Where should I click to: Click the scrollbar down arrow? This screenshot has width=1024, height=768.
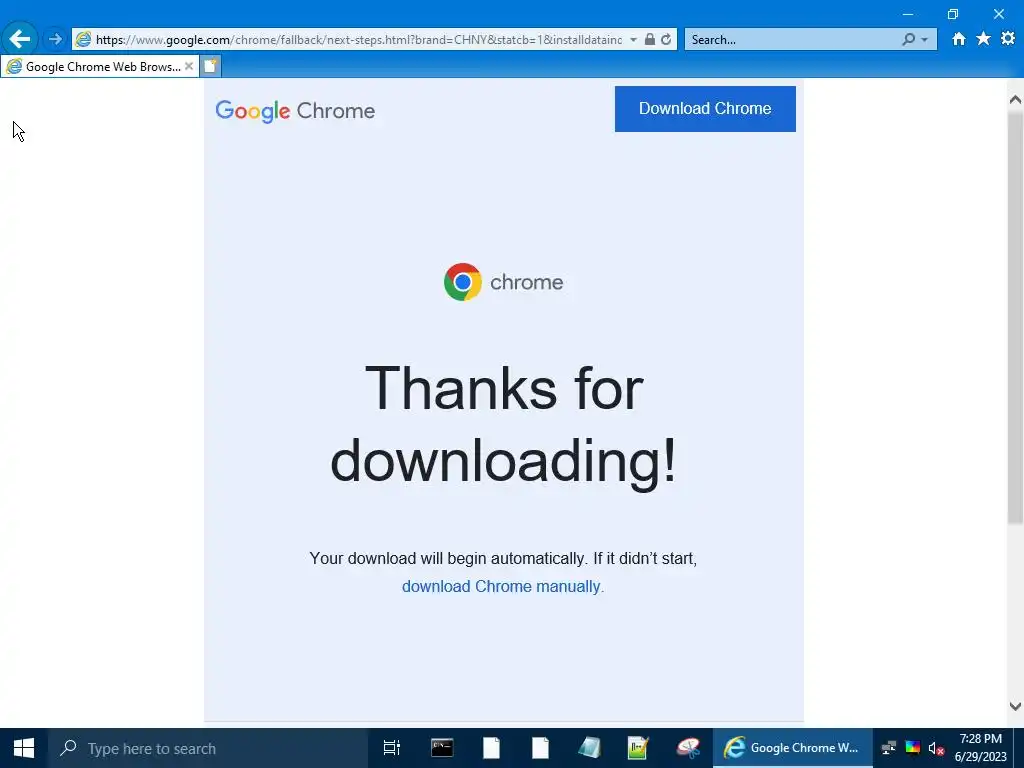1015,706
